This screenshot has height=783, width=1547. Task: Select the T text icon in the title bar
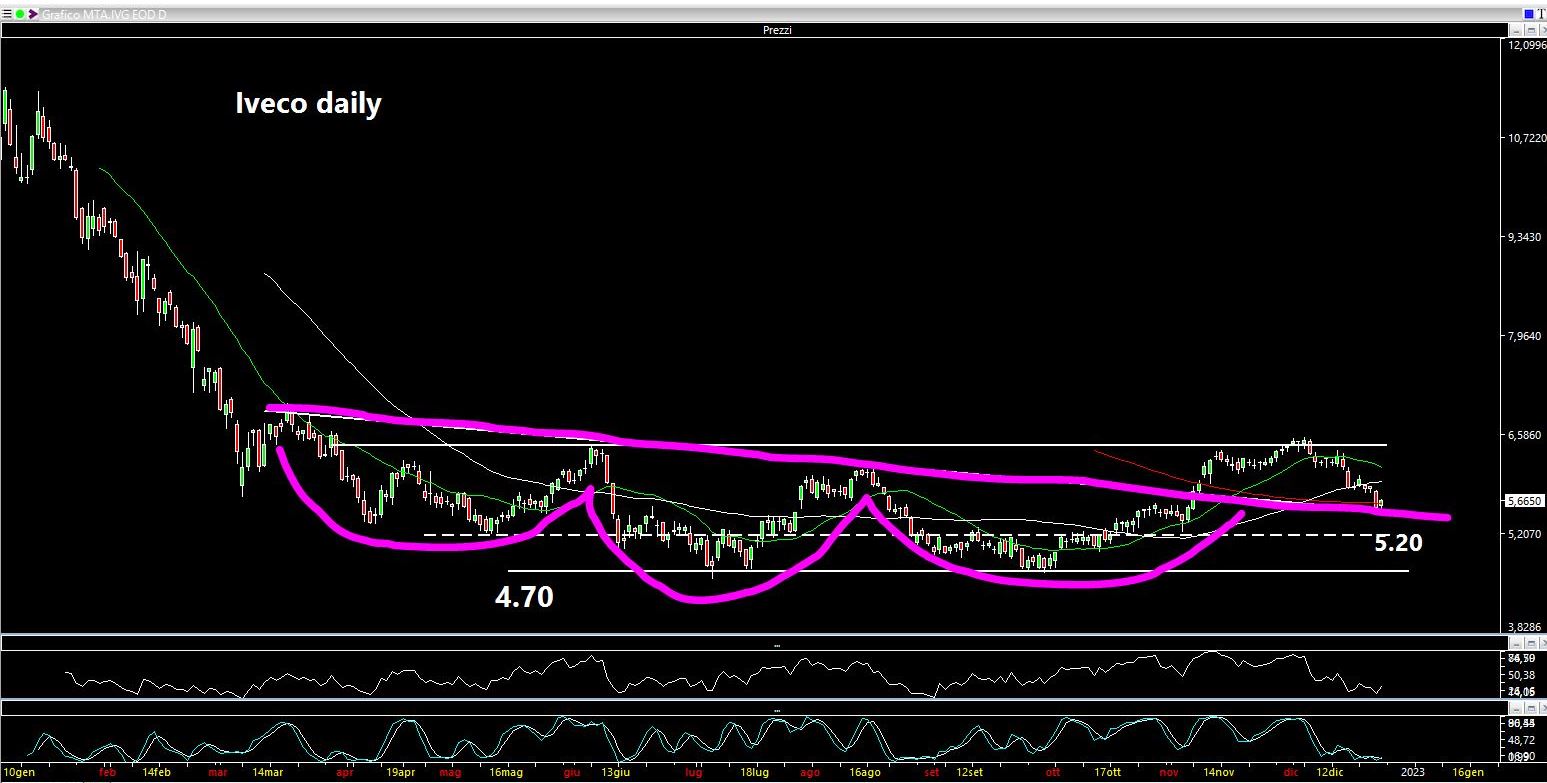(1541, 14)
